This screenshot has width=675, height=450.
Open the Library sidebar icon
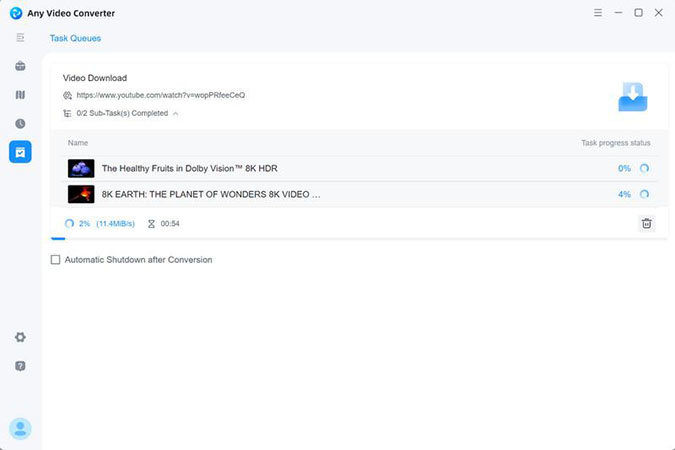(20, 95)
